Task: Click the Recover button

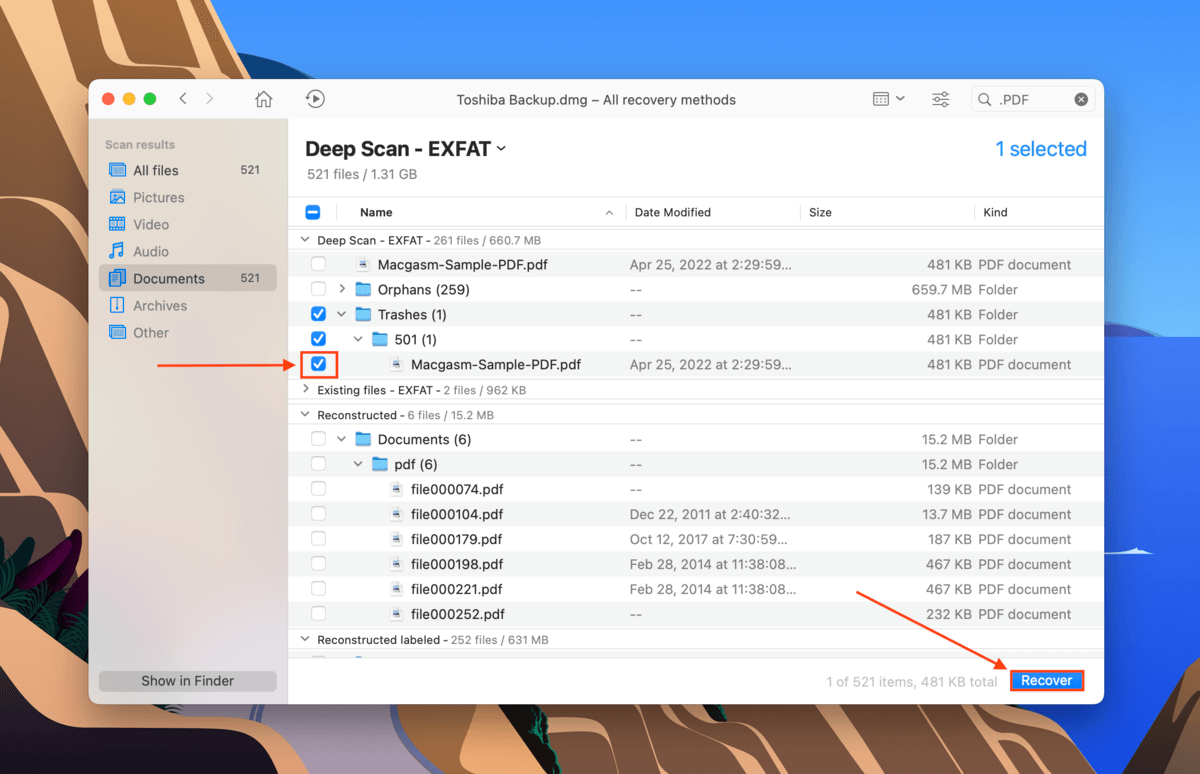Action: click(x=1046, y=680)
